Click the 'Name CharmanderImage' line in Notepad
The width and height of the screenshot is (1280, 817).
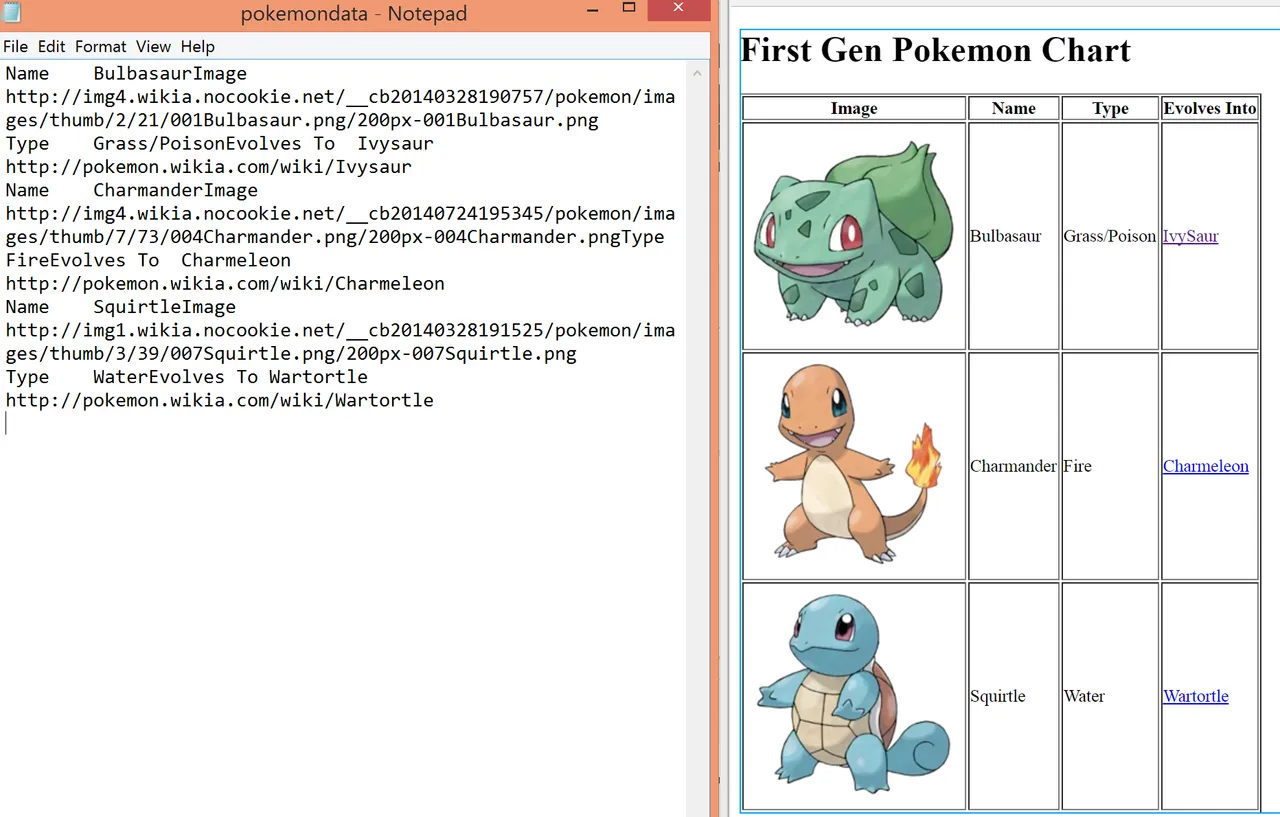131,190
